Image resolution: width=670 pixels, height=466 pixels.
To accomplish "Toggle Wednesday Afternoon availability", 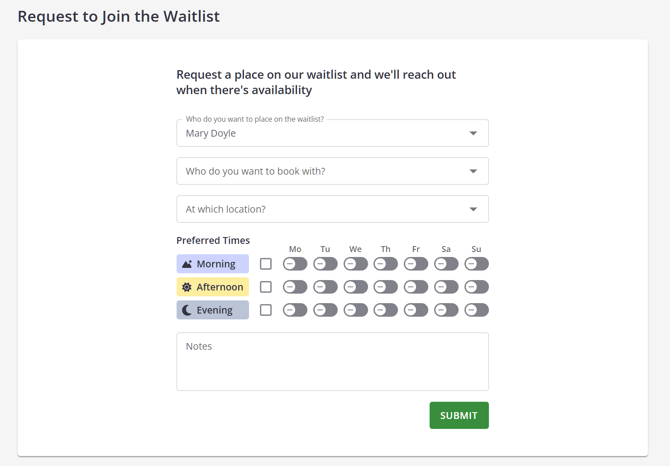I will 355,287.
